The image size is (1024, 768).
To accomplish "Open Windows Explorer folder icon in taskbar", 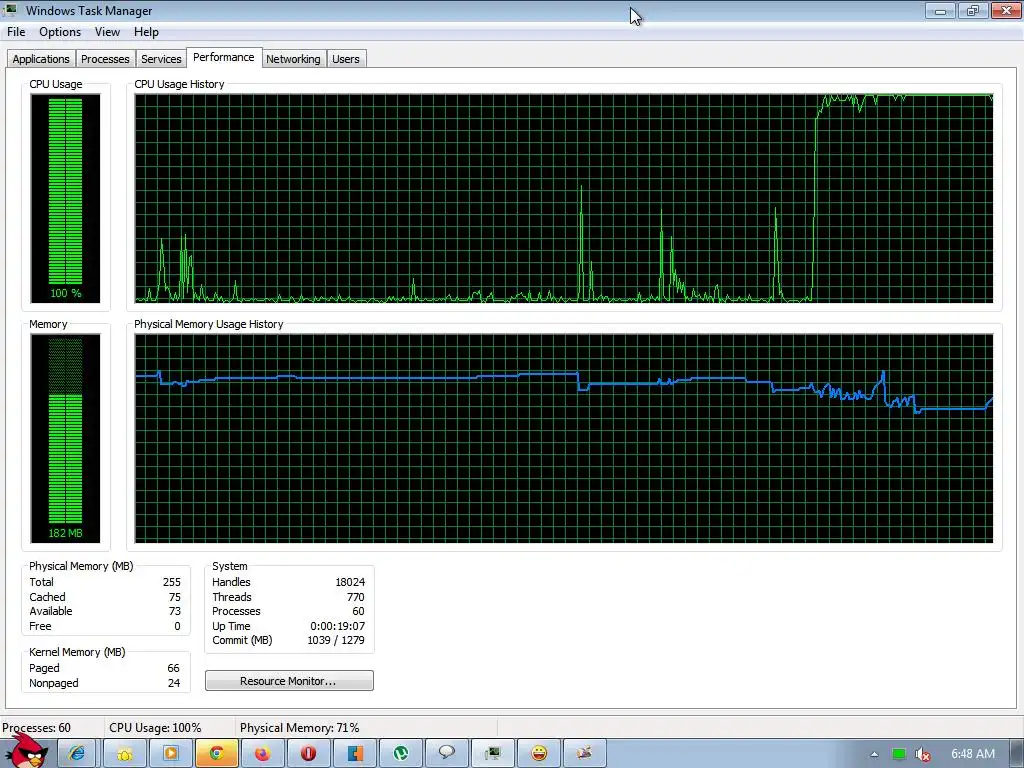I will [124, 754].
